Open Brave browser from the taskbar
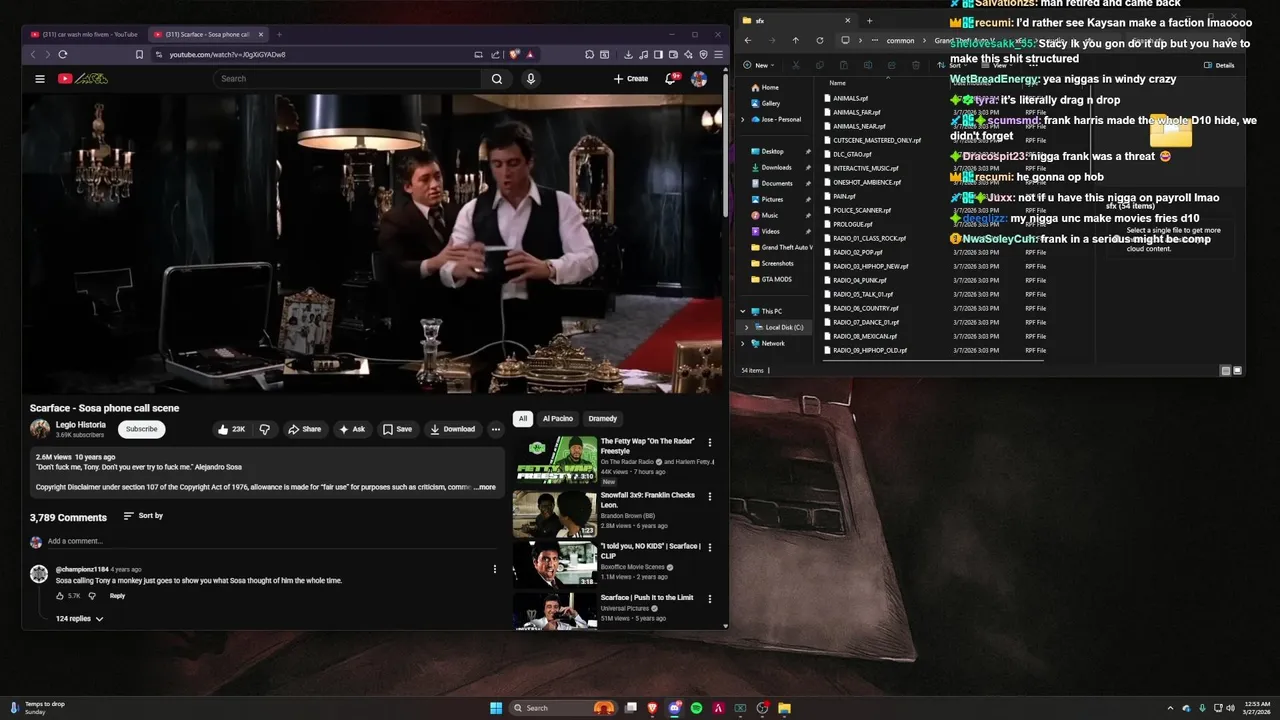Image resolution: width=1280 pixels, height=720 pixels. pos(653,708)
